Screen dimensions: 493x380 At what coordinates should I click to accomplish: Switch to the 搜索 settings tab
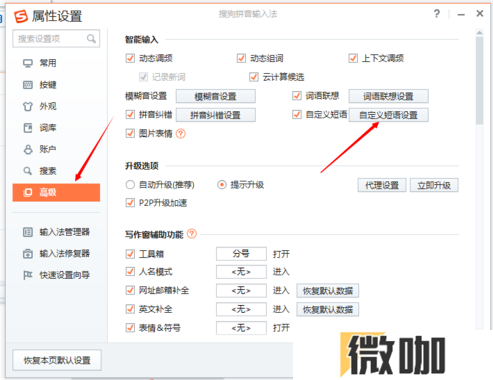click(56, 171)
